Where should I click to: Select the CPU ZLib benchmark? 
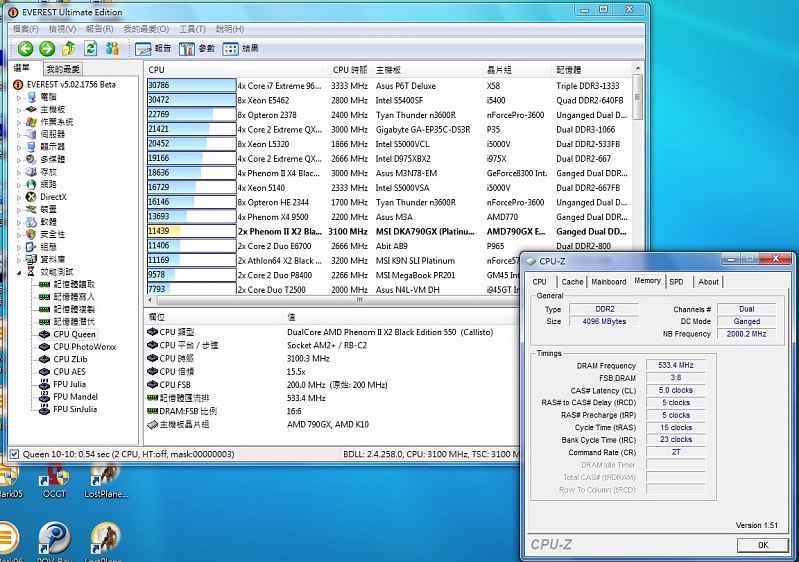70,359
